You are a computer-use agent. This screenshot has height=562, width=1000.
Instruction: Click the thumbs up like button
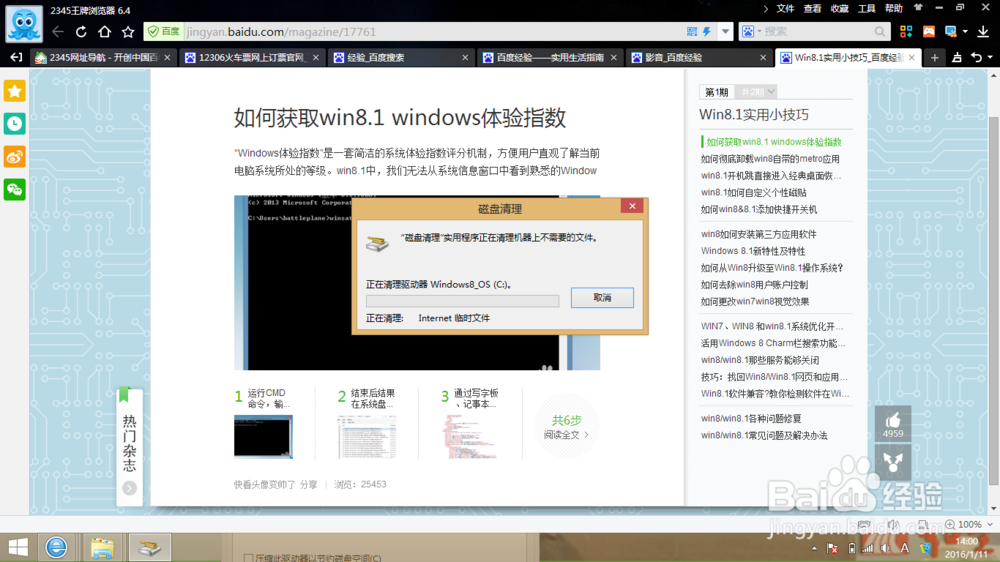[893, 424]
